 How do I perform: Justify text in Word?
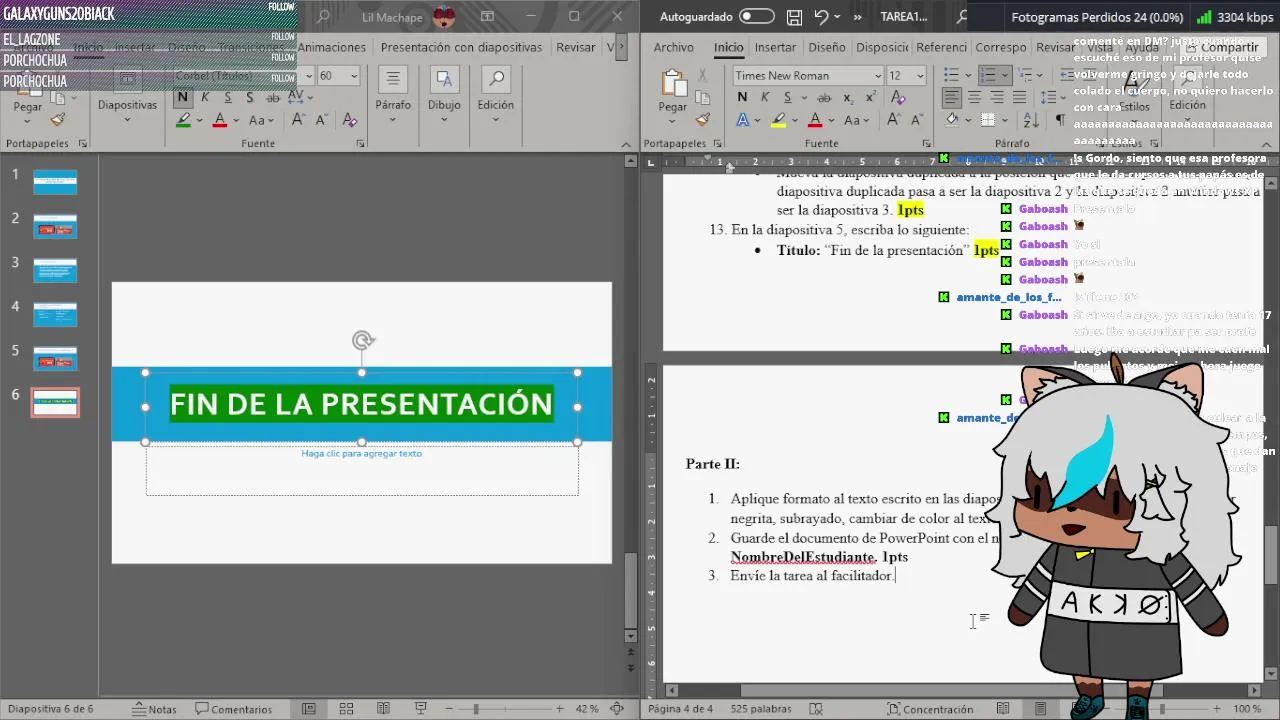[x=1020, y=98]
